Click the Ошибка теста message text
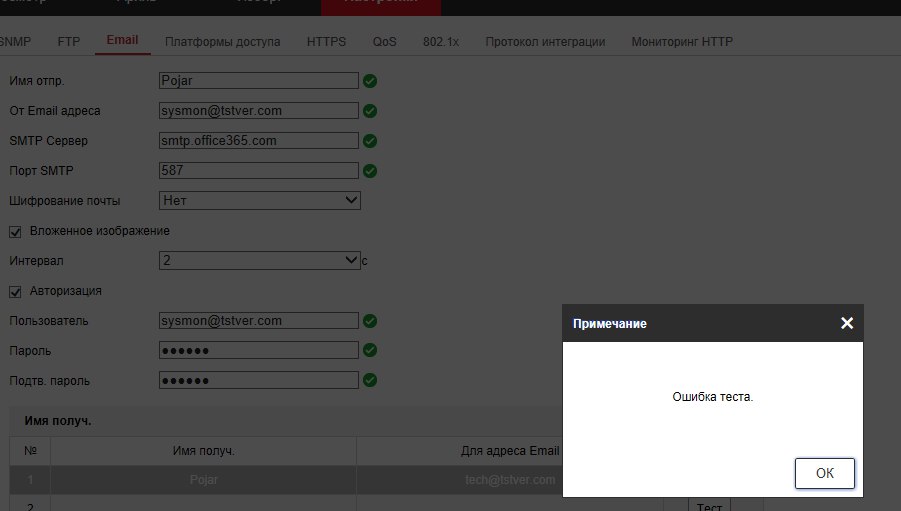Screen dimensions: 901x511 (713, 397)
